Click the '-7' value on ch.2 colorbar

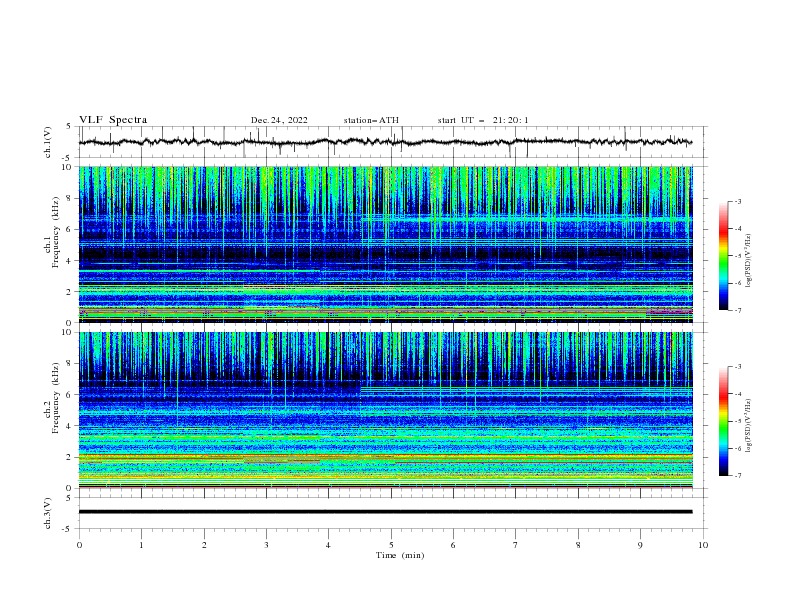(x=737, y=475)
